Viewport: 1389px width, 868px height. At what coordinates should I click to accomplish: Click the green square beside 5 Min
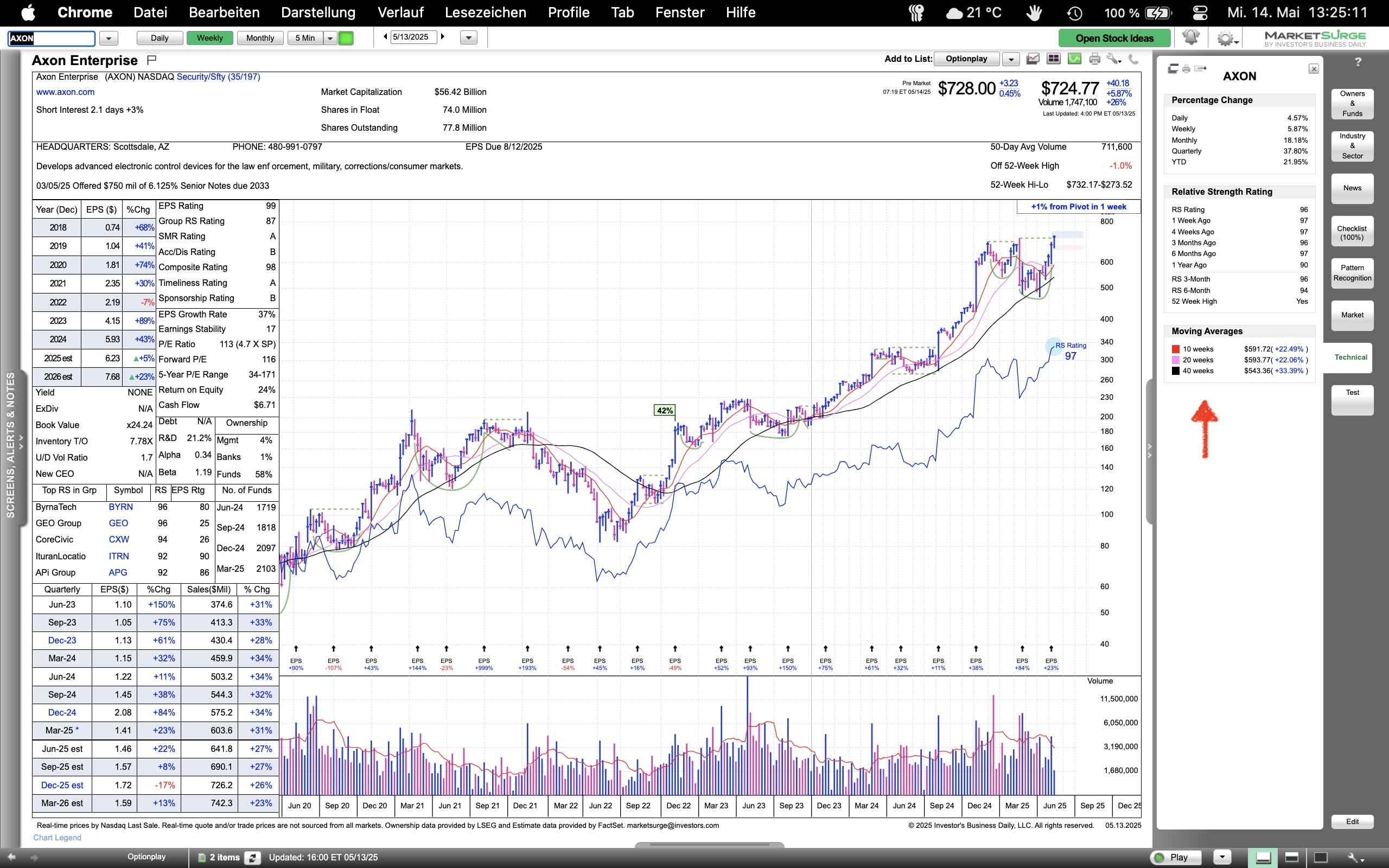(x=346, y=39)
